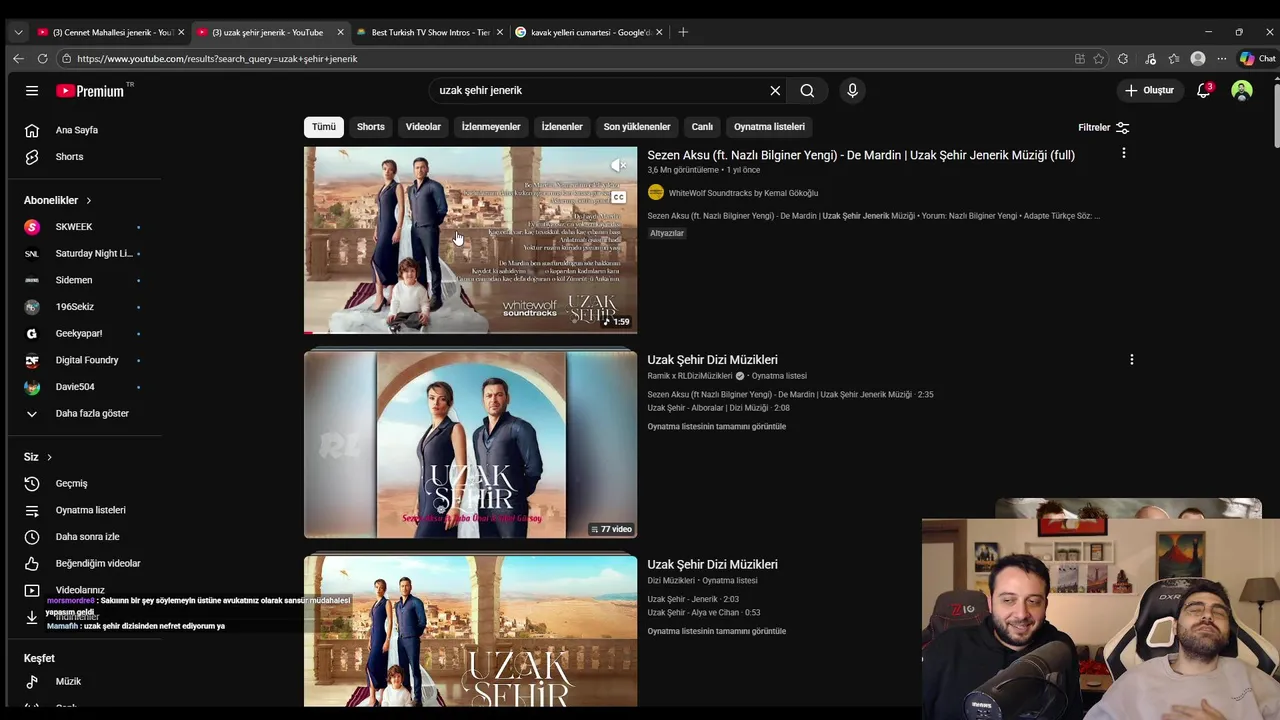Reload the page in the browser
The image size is (1280, 720).
point(42,59)
